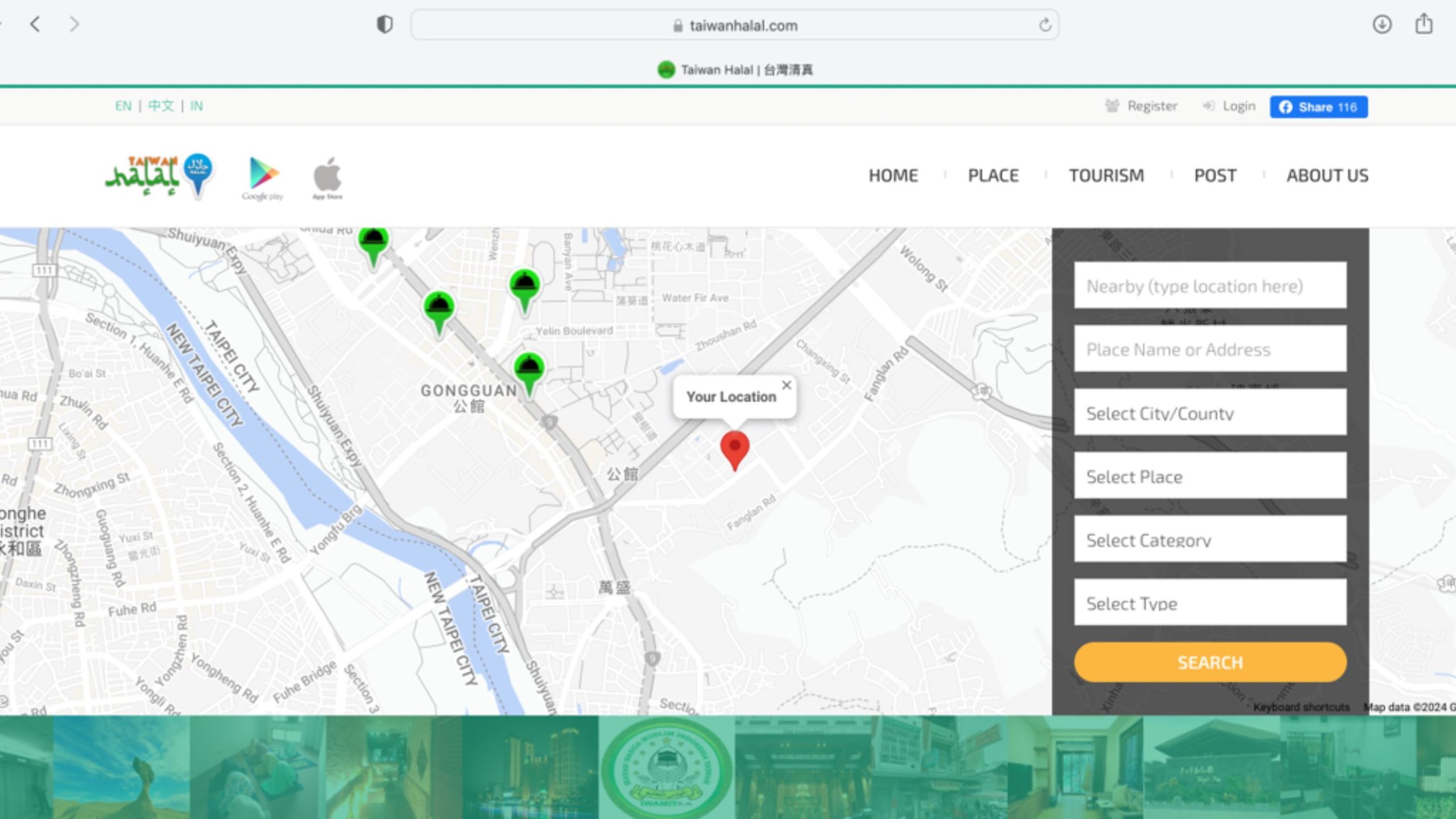Open the PLACE menu
Image resolution: width=1456 pixels, height=819 pixels.
[x=993, y=175]
